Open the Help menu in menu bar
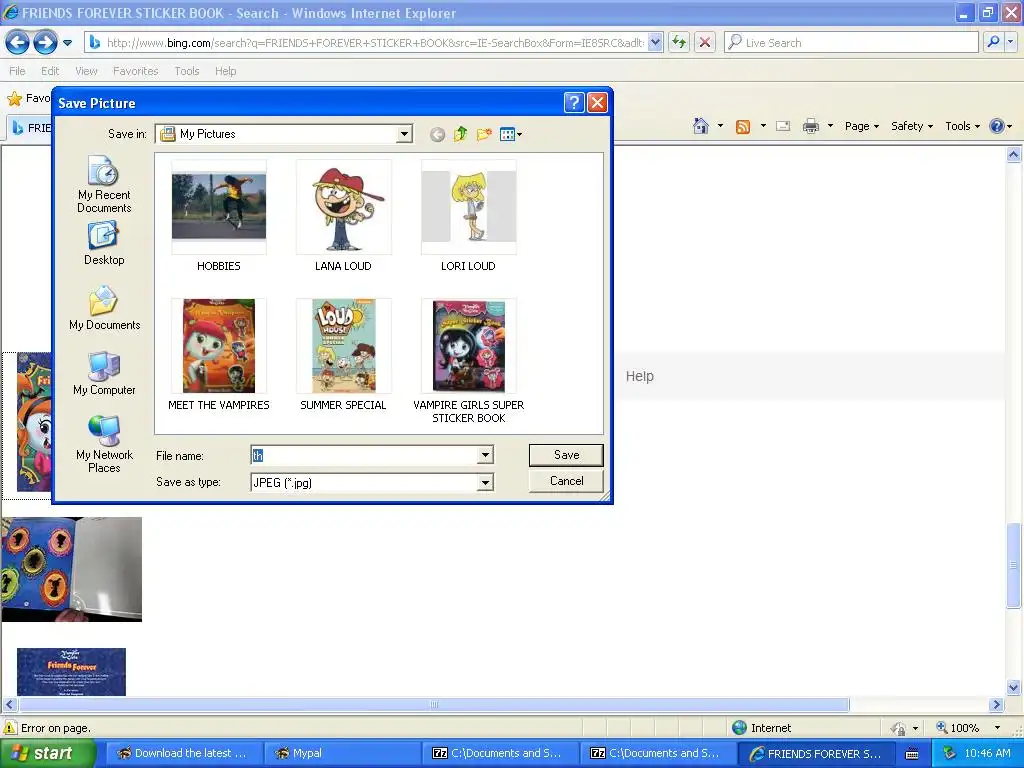The width and height of the screenshot is (1024, 768). click(x=225, y=71)
